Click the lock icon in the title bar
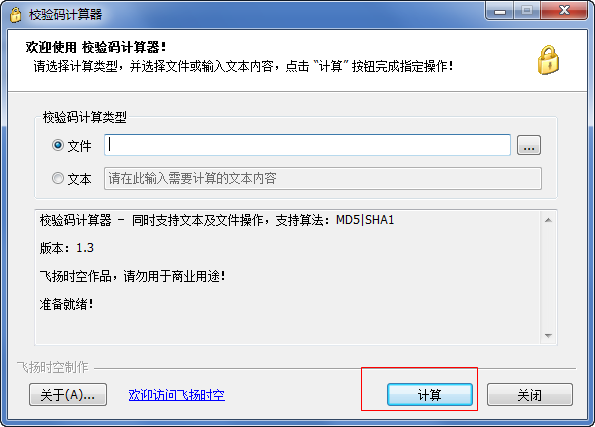595x427 pixels. [x=15, y=14]
